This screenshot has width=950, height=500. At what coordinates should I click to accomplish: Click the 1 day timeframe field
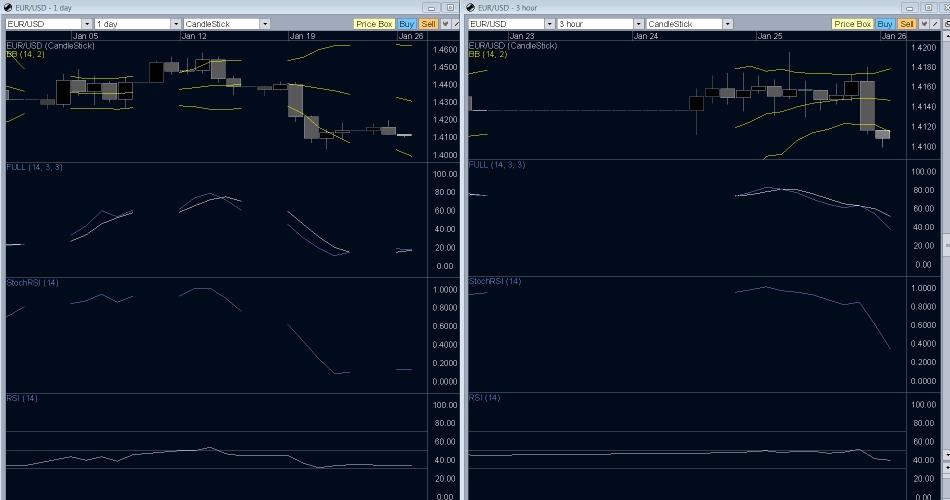(133, 24)
